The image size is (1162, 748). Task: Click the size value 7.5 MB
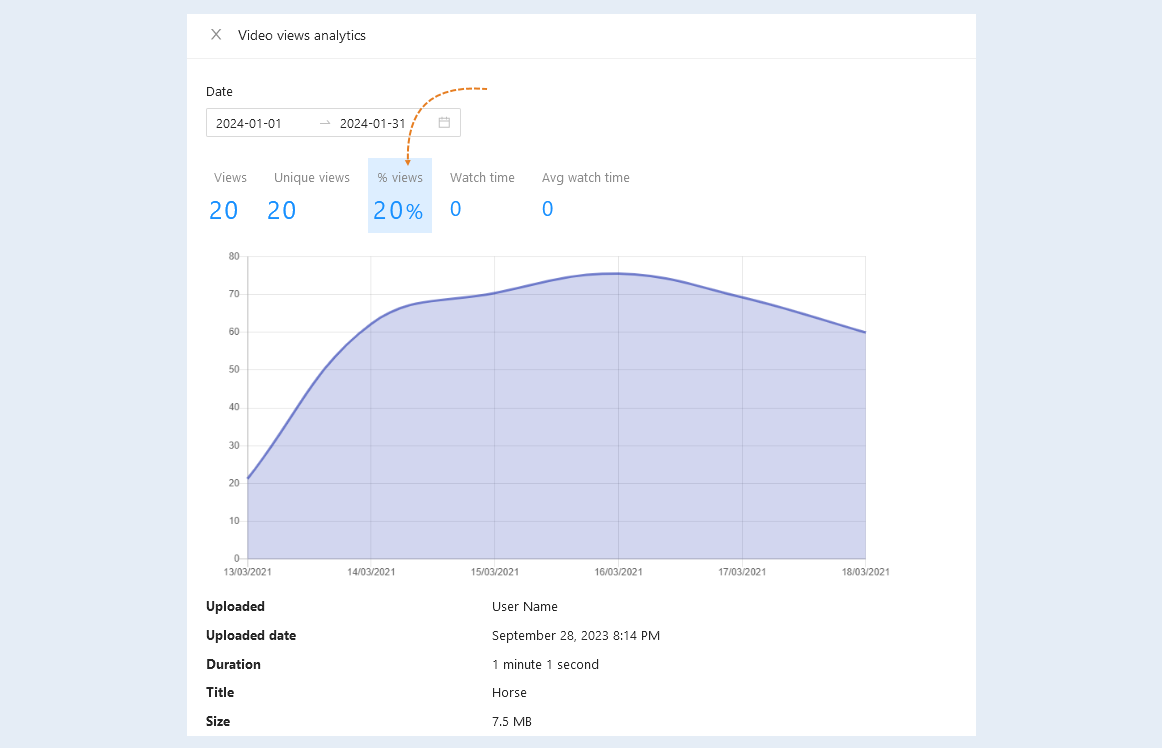tap(512, 721)
